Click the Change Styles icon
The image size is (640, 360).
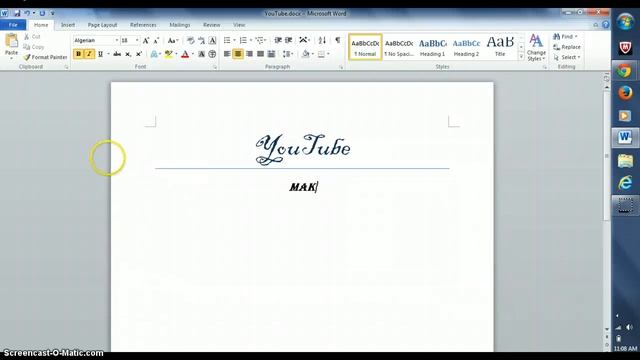(x=536, y=47)
